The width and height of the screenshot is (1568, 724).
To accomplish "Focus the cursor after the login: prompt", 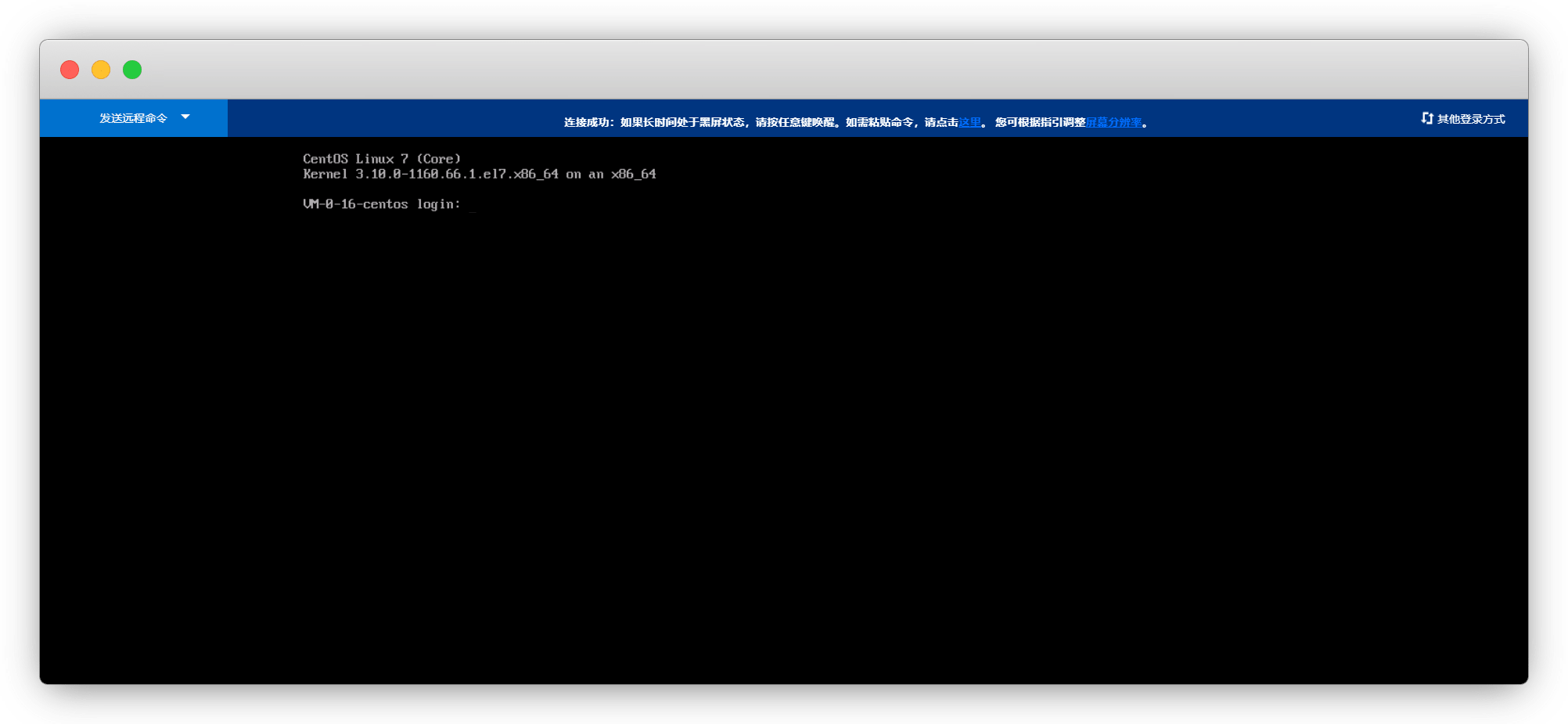I will tap(473, 205).
